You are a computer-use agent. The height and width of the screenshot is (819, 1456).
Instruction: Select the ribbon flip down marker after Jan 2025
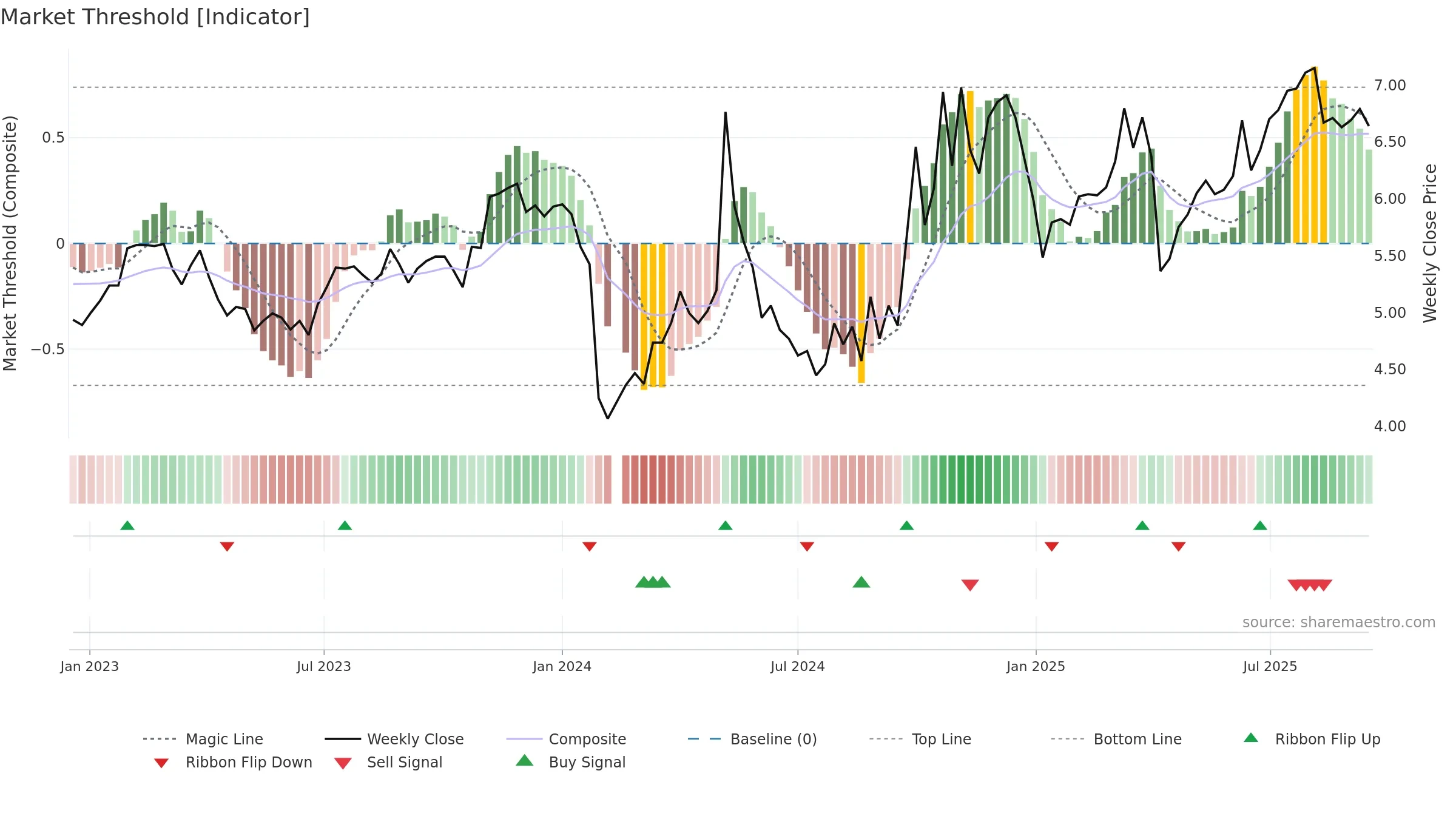click(1052, 547)
